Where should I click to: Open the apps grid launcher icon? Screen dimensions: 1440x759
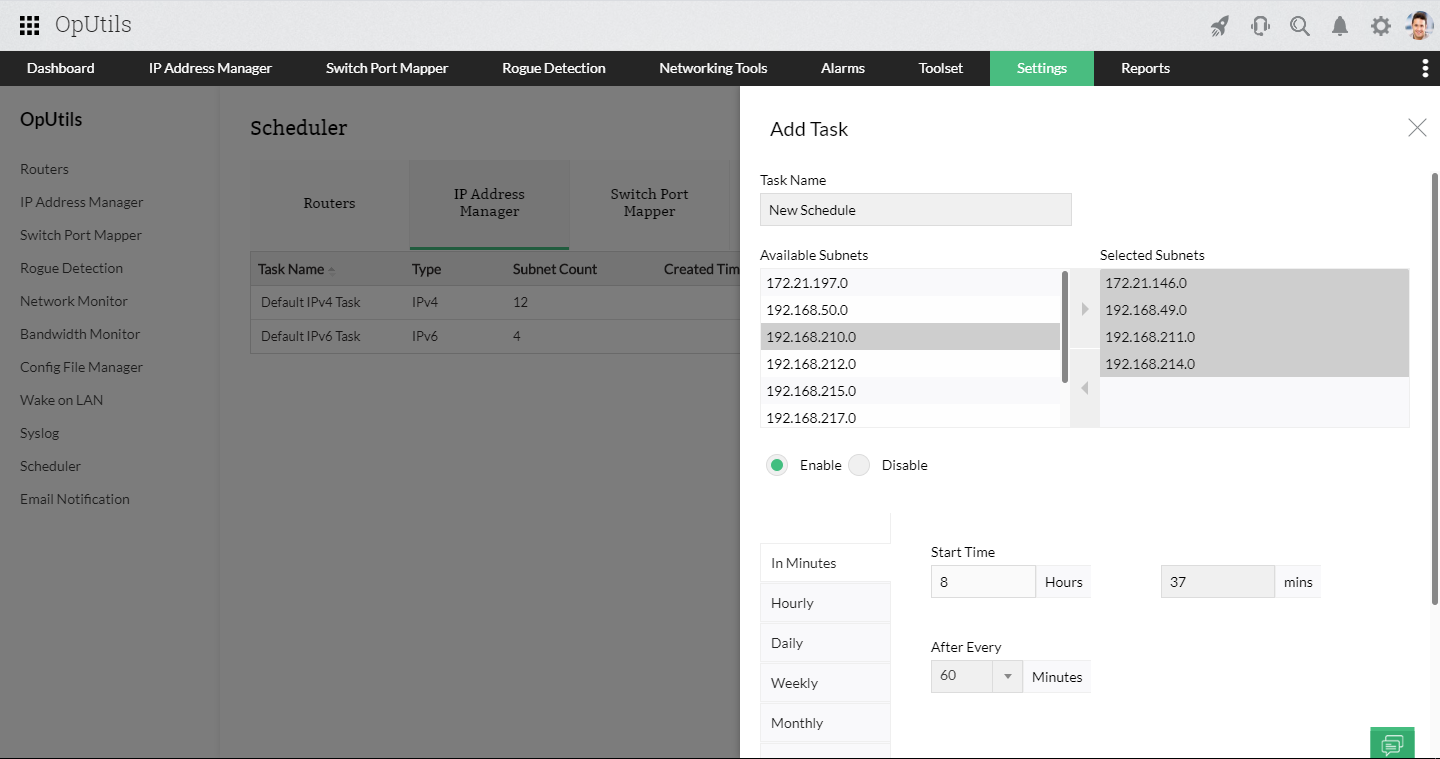pyautogui.click(x=30, y=26)
